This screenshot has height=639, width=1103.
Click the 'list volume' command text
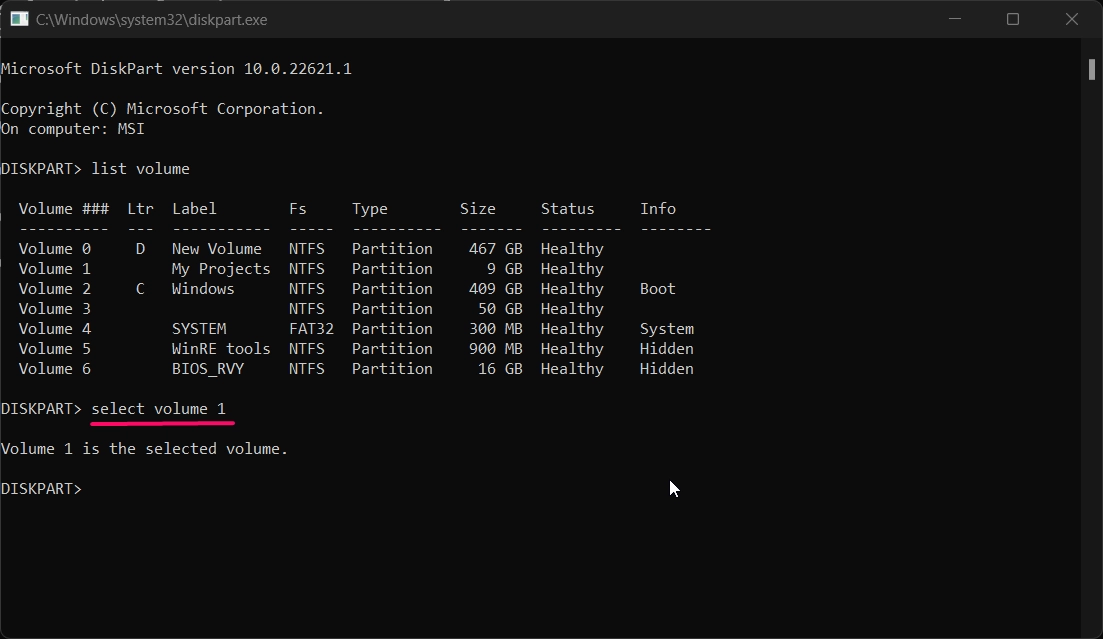tap(141, 169)
